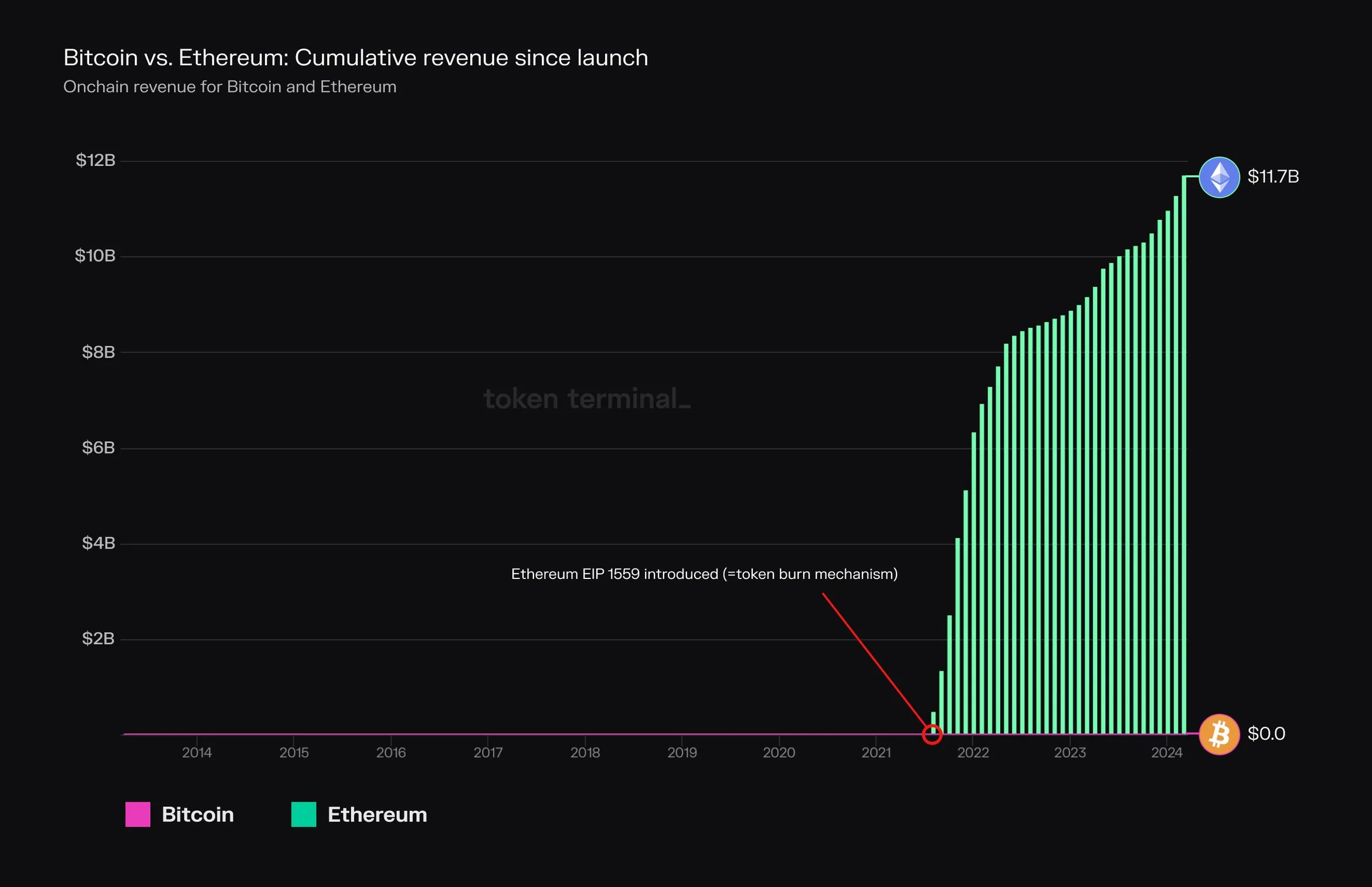Click the 2024 x-axis label

point(1167,753)
